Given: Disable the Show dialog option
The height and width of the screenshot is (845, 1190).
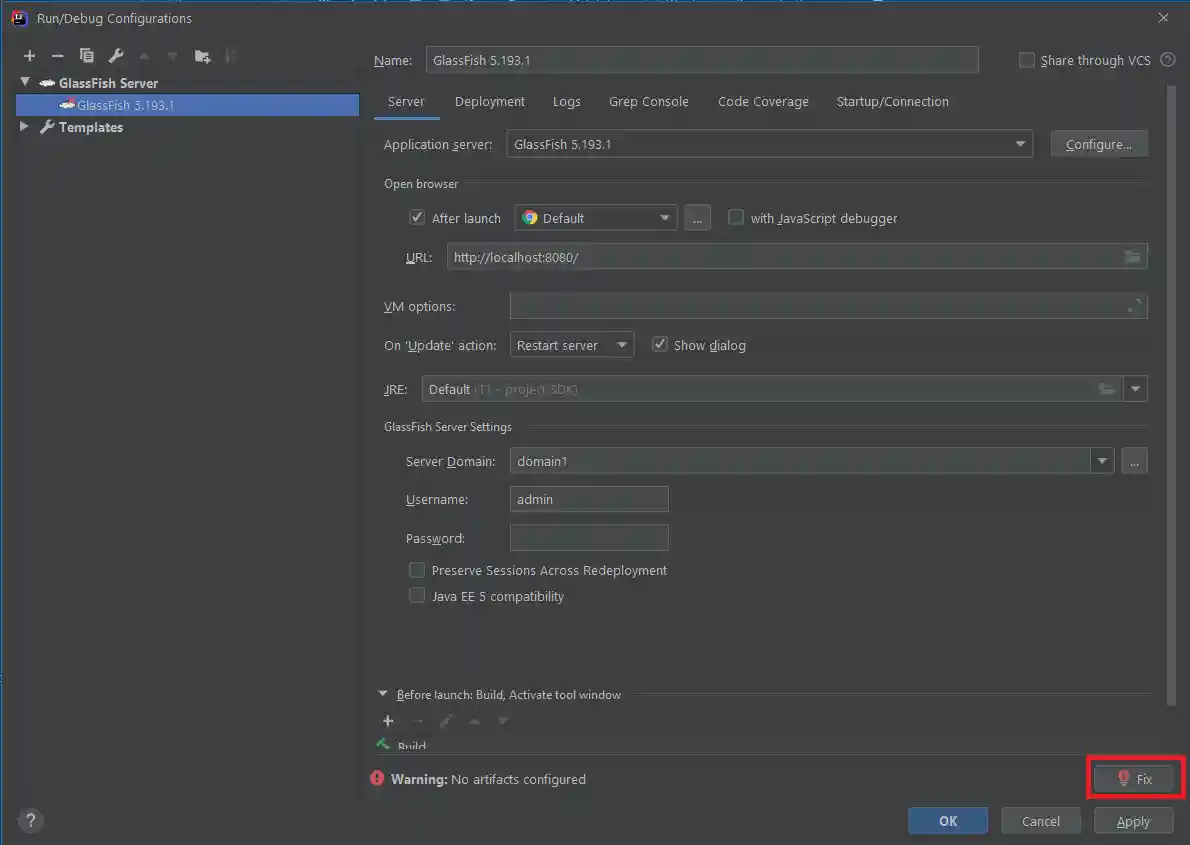Looking at the screenshot, I should [660, 344].
